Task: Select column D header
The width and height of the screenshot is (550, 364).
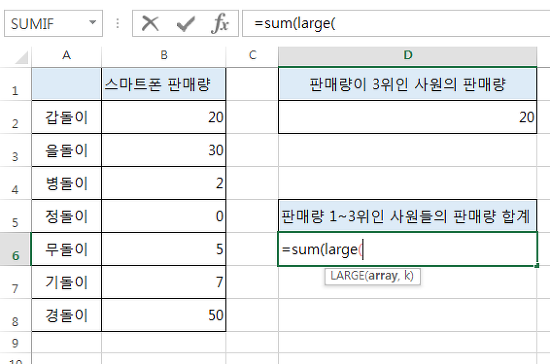Action: point(408,55)
